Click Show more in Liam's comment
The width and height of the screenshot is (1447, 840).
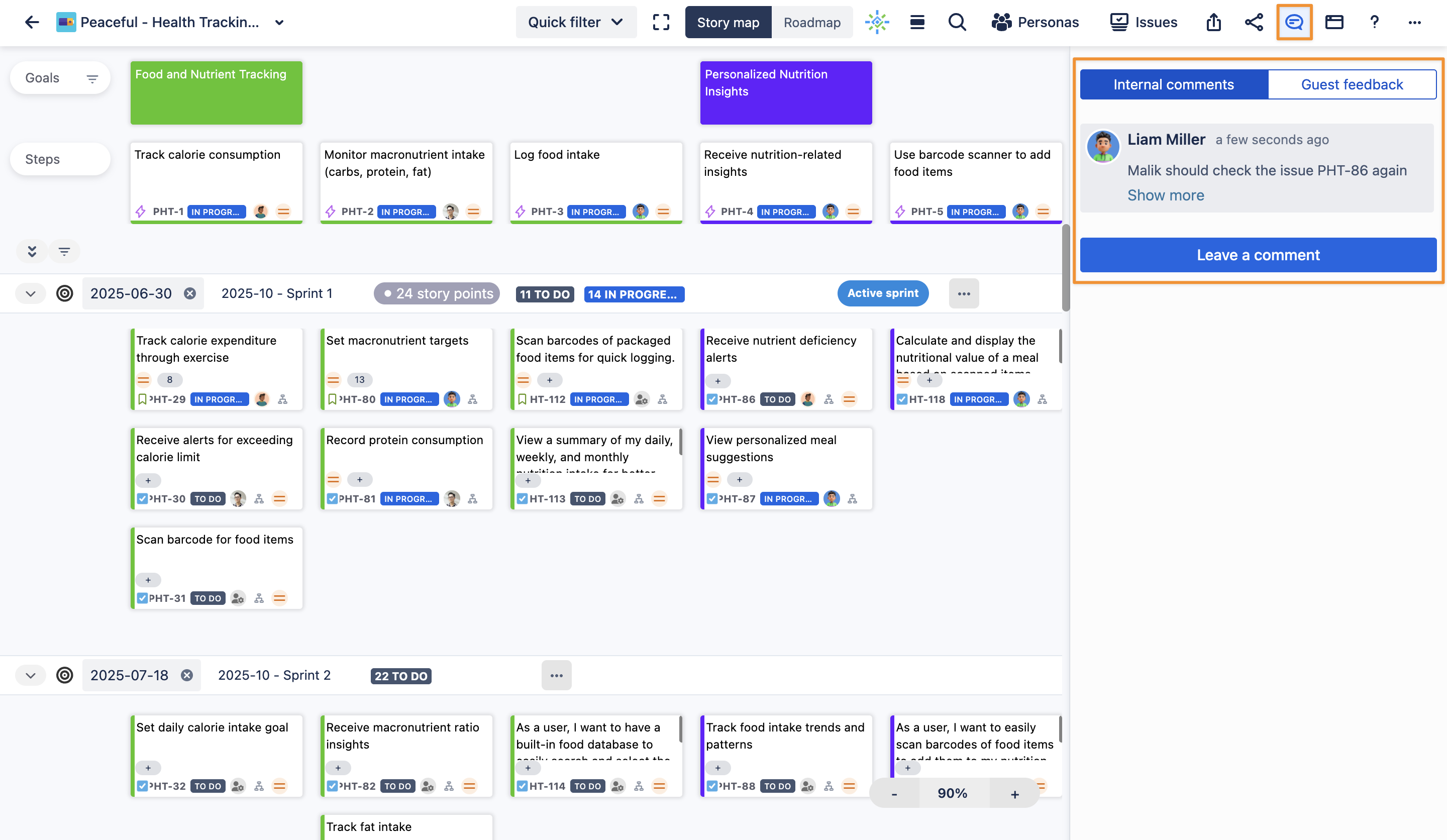(1165, 195)
